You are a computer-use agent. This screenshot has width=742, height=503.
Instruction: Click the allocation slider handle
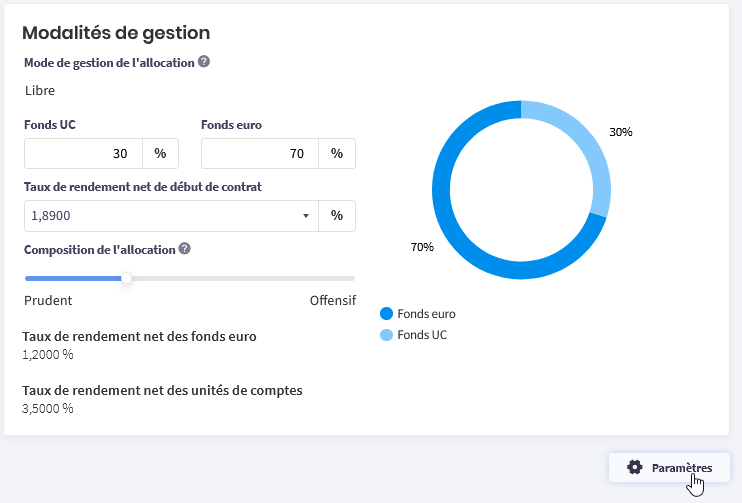pyautogui.click(x=126, y=278)
